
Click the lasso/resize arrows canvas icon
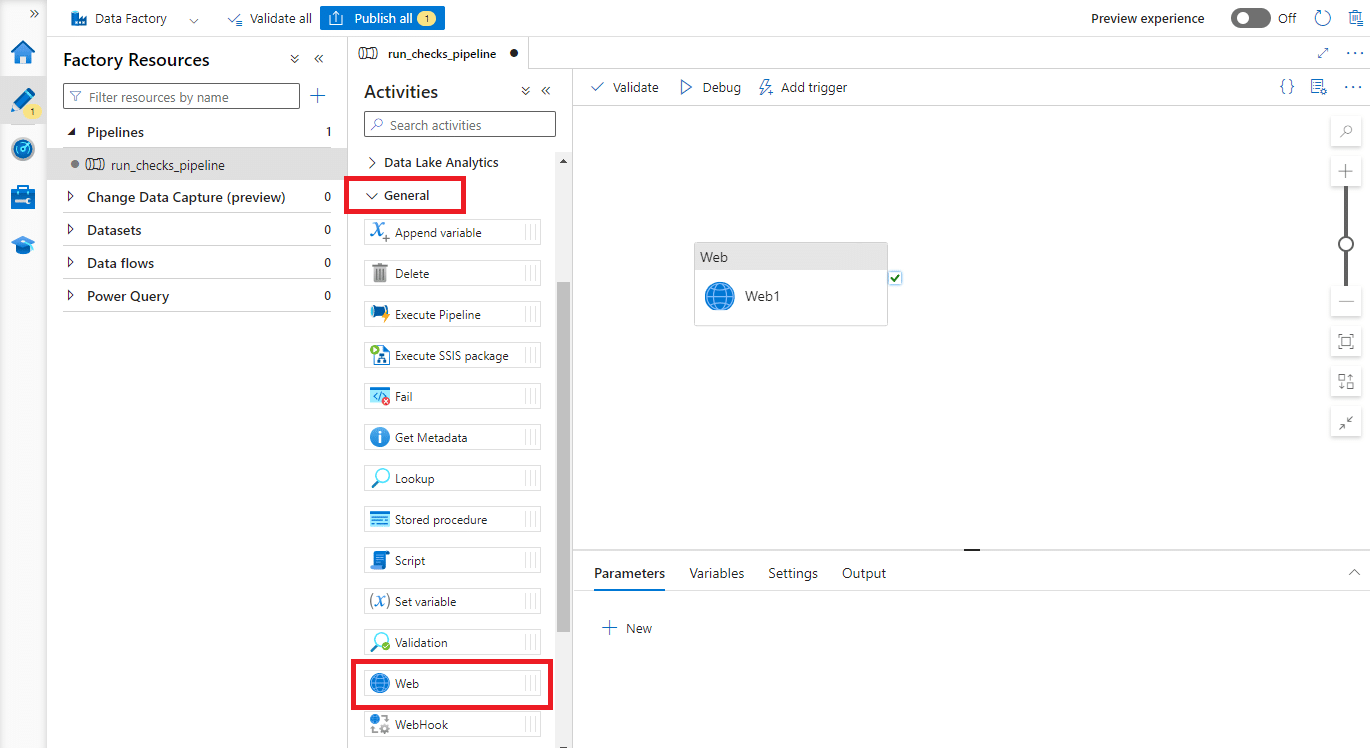point(1346,422)
